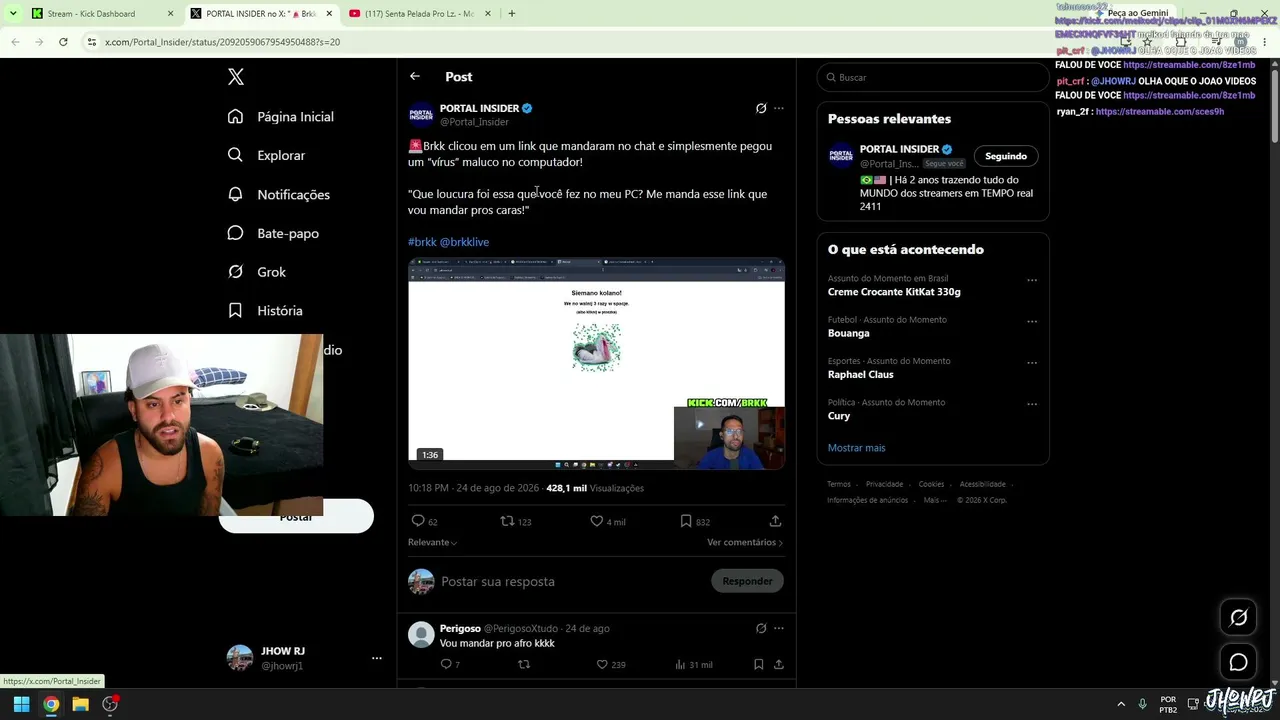The image size is (1280, 720).
Task: Open options for the Cury trend
Action: [1032, 404]
